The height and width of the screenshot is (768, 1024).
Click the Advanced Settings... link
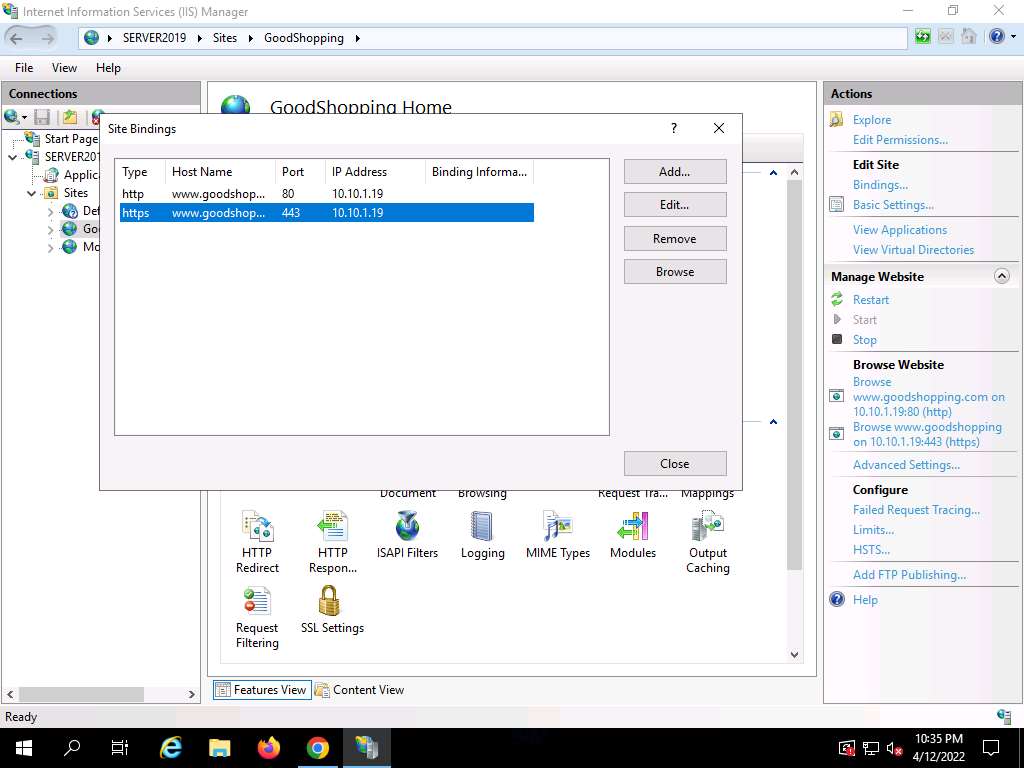tap(906, 465)
